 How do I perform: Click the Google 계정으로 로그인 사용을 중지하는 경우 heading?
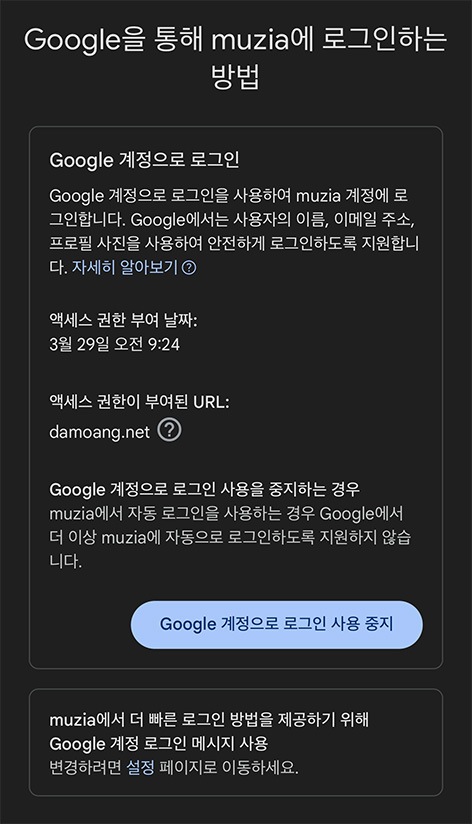point(204,489)
